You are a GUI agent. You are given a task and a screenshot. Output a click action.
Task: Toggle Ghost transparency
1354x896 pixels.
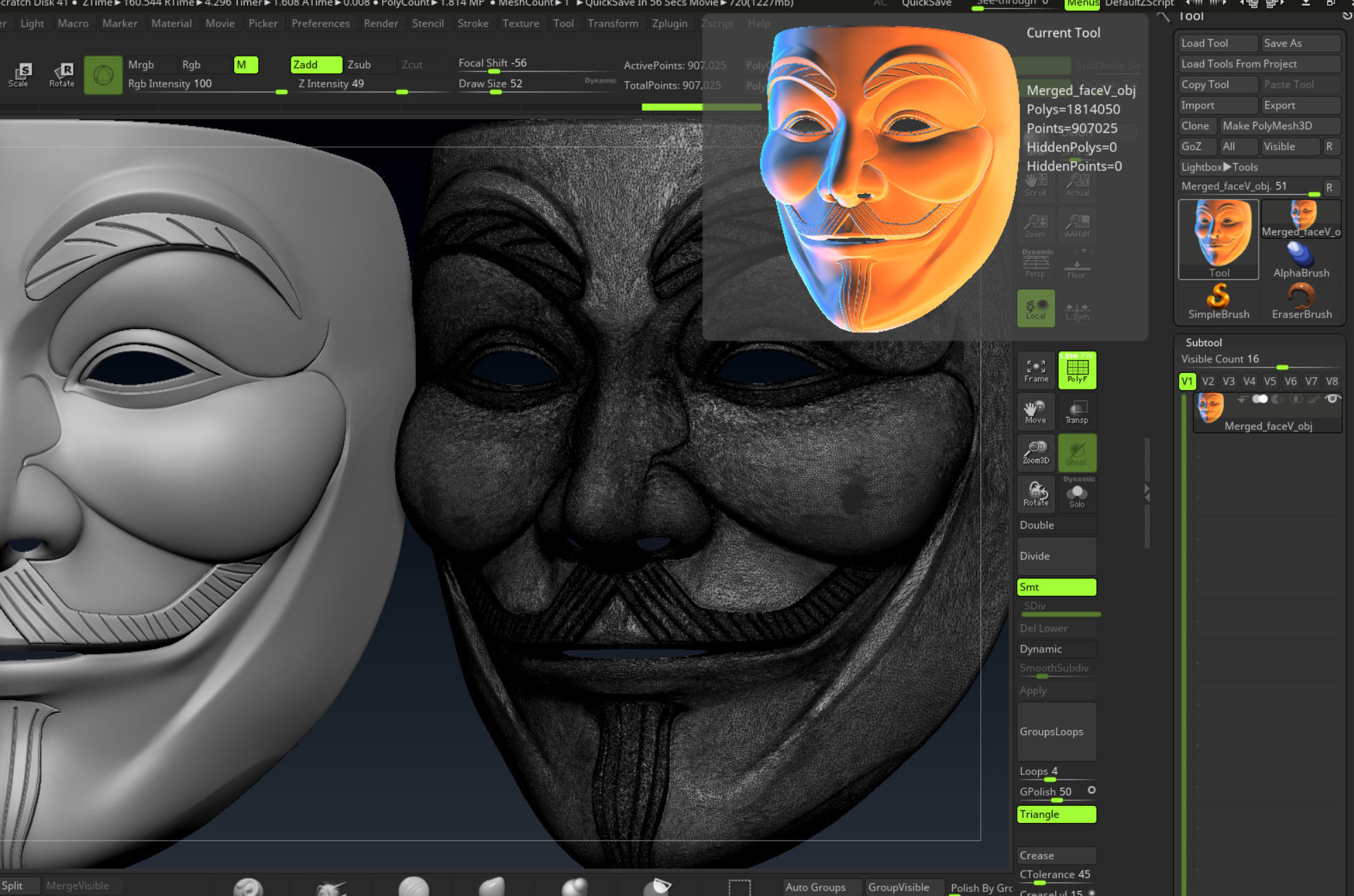pos(1077,452)
